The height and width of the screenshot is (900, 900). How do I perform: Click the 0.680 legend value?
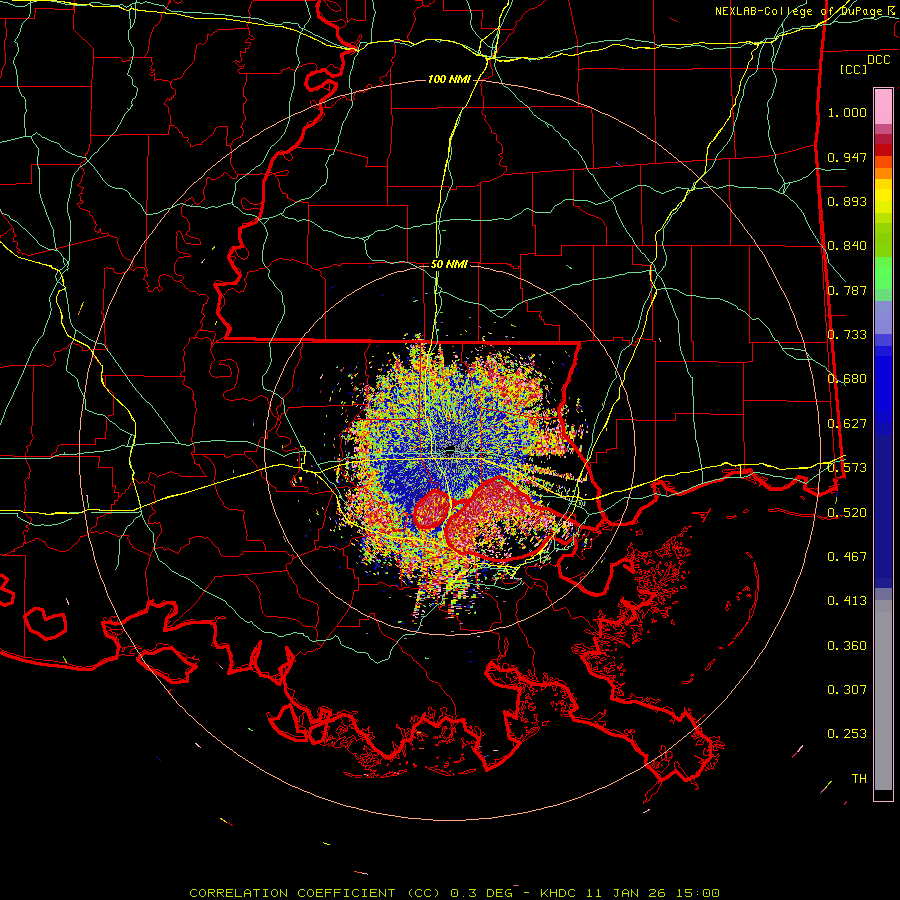[847, 379]
